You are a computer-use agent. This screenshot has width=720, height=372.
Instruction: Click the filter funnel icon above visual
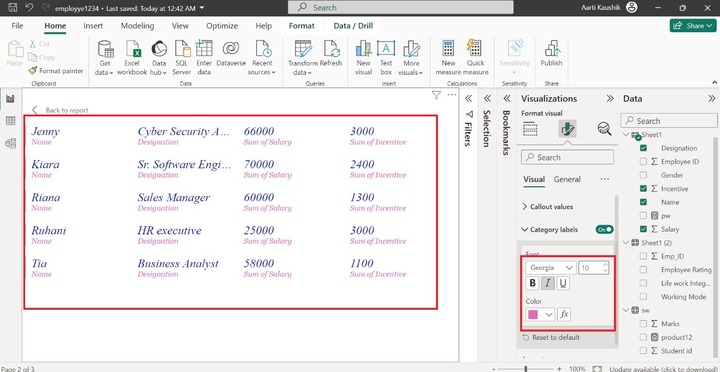point(436,95)
